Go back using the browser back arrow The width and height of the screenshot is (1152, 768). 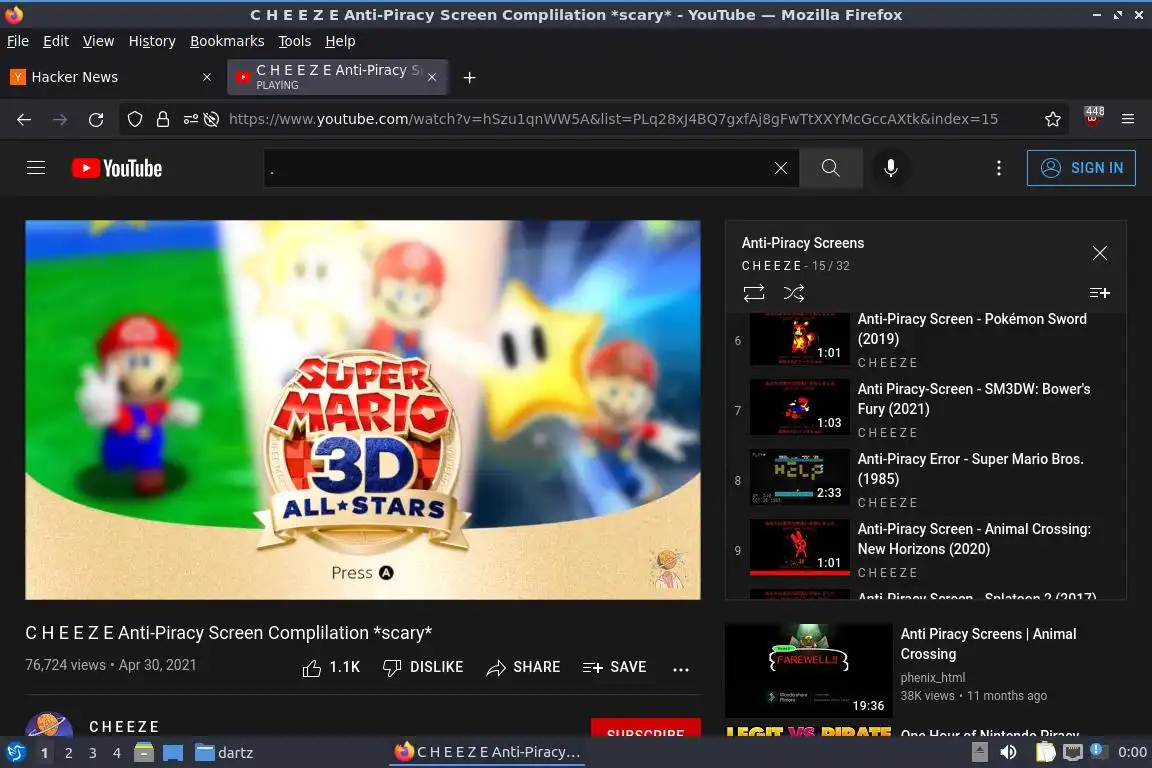24,119
